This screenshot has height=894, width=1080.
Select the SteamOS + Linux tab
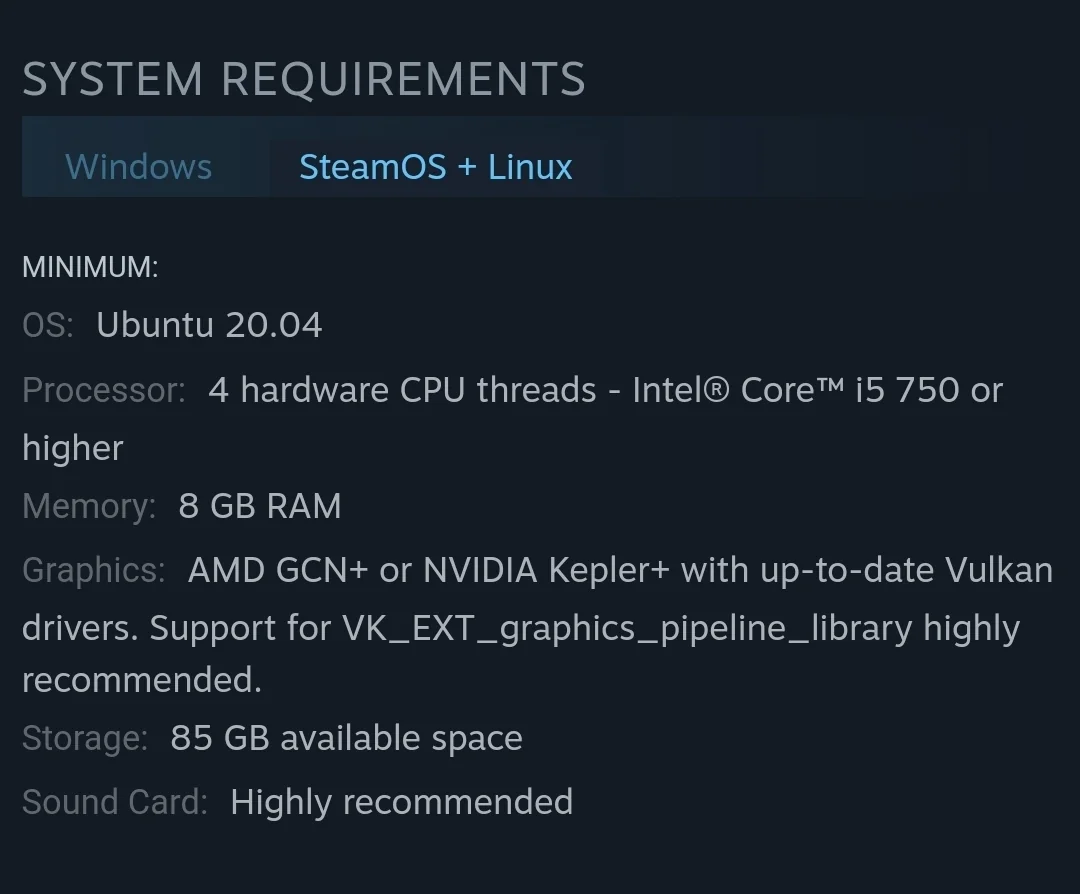point(436,167)
